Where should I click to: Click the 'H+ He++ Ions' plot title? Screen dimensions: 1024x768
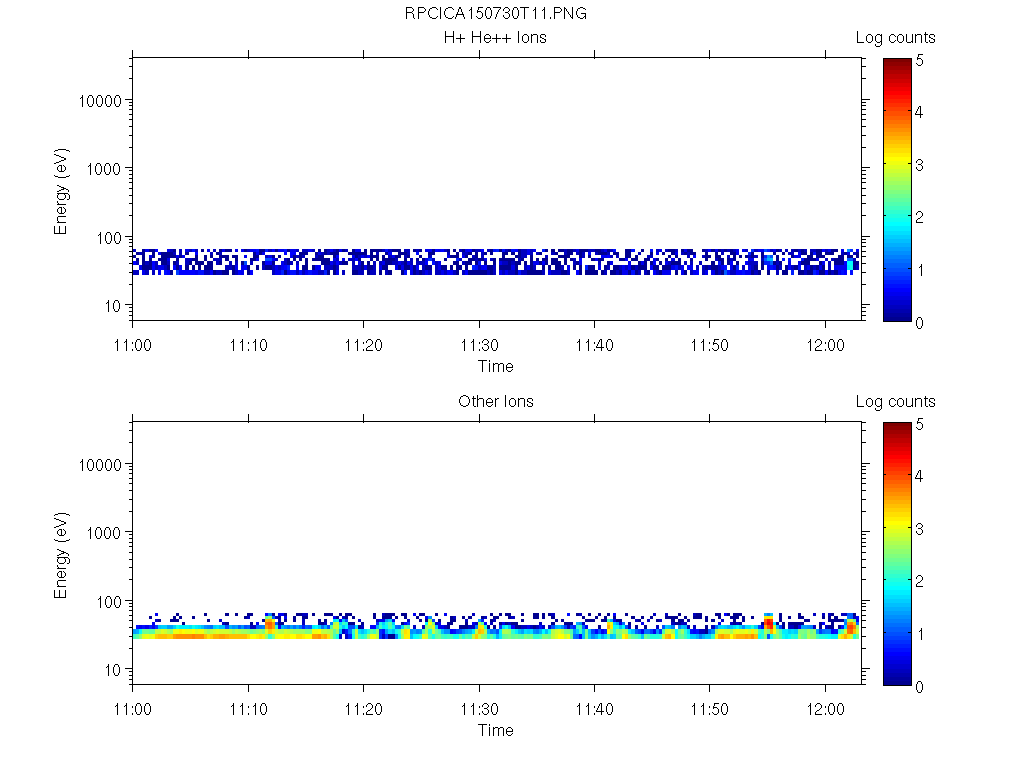[x=495, y=38]
